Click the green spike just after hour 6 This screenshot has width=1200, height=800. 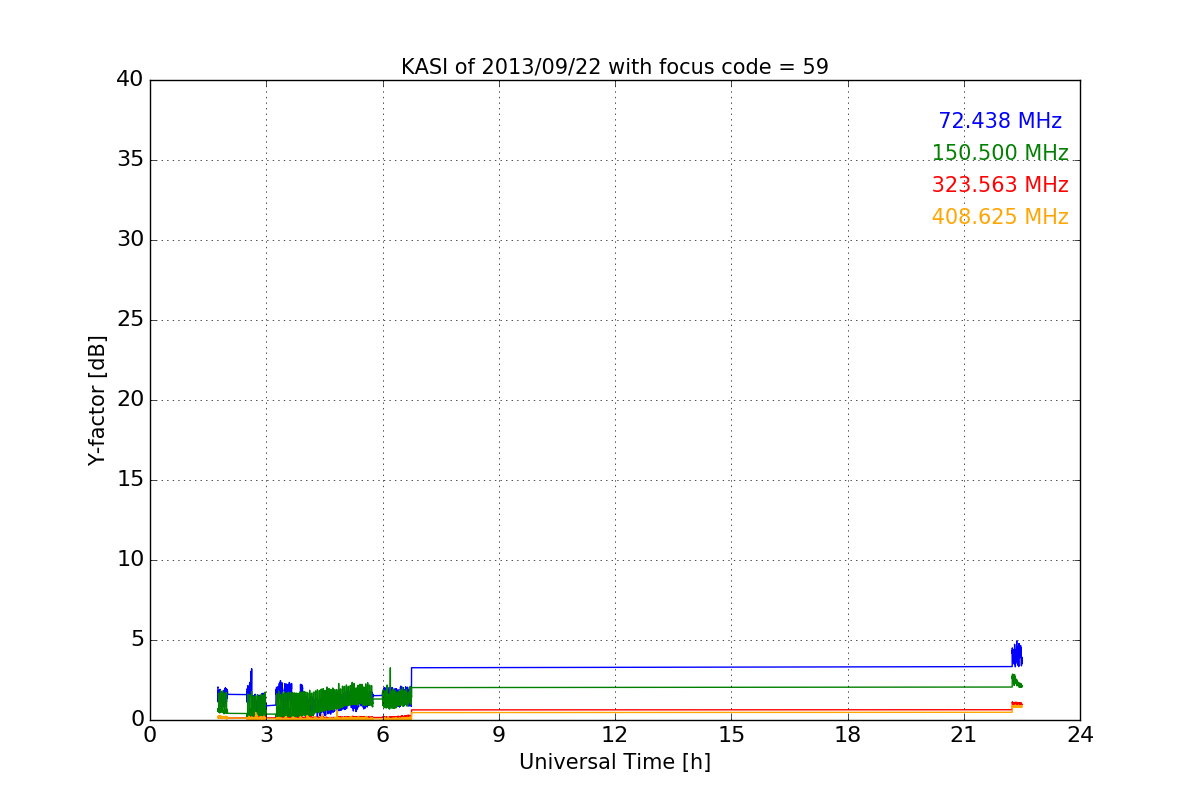(x=390, y=676)
